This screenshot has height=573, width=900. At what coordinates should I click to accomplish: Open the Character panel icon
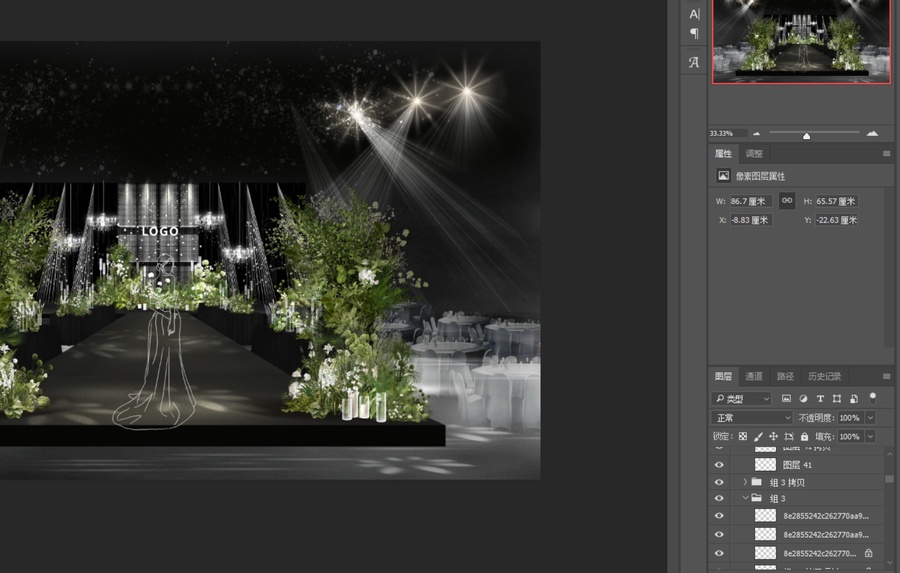694,14
